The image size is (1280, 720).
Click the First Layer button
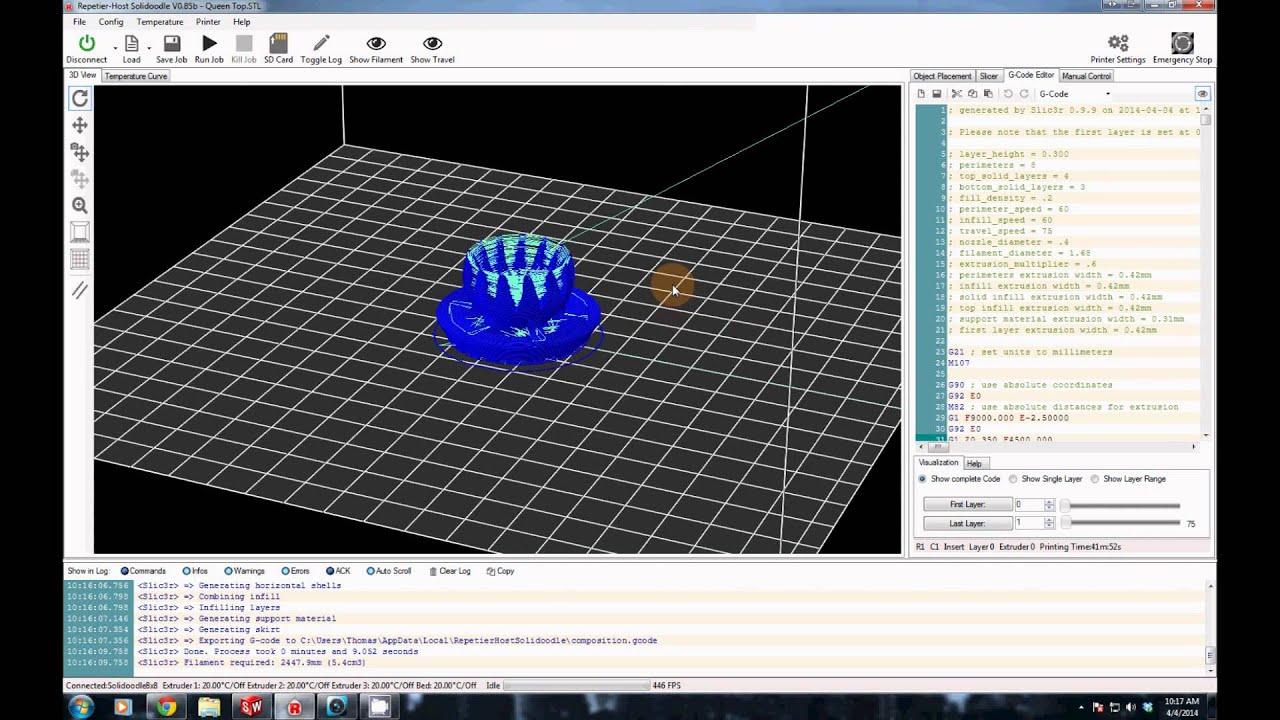click(967, 505)
